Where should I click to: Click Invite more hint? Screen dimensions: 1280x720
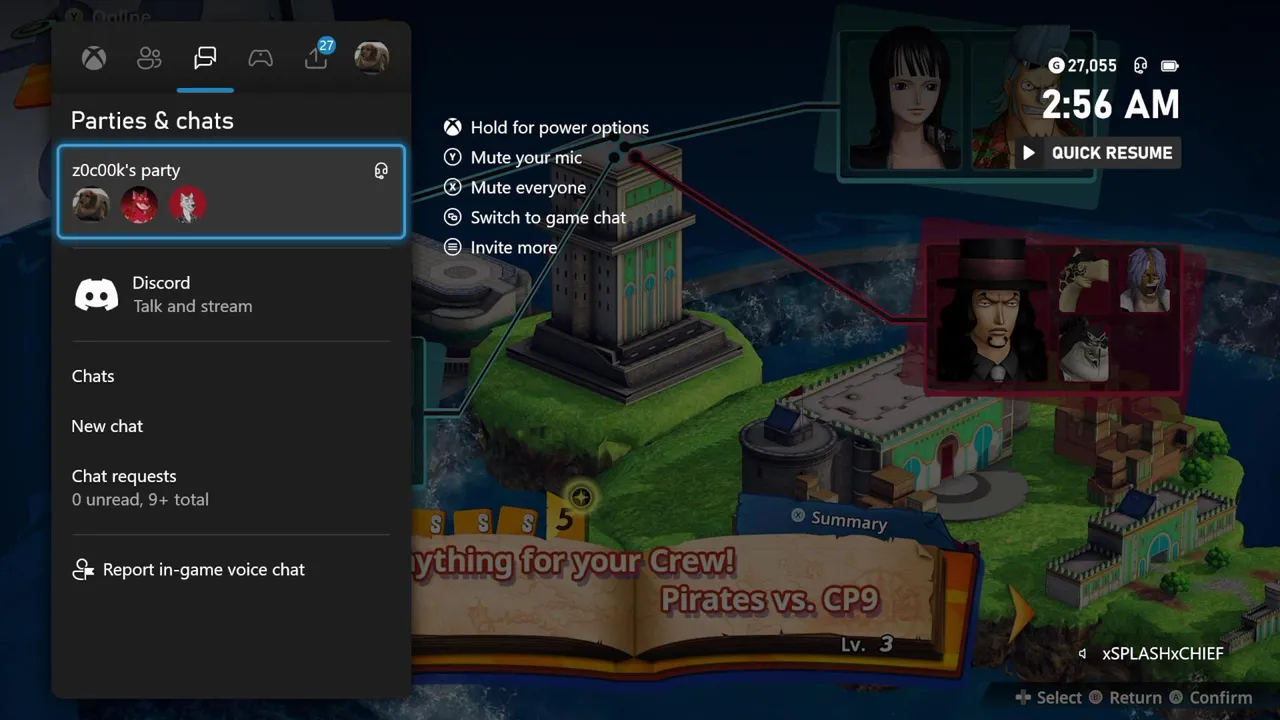[501, 248]
